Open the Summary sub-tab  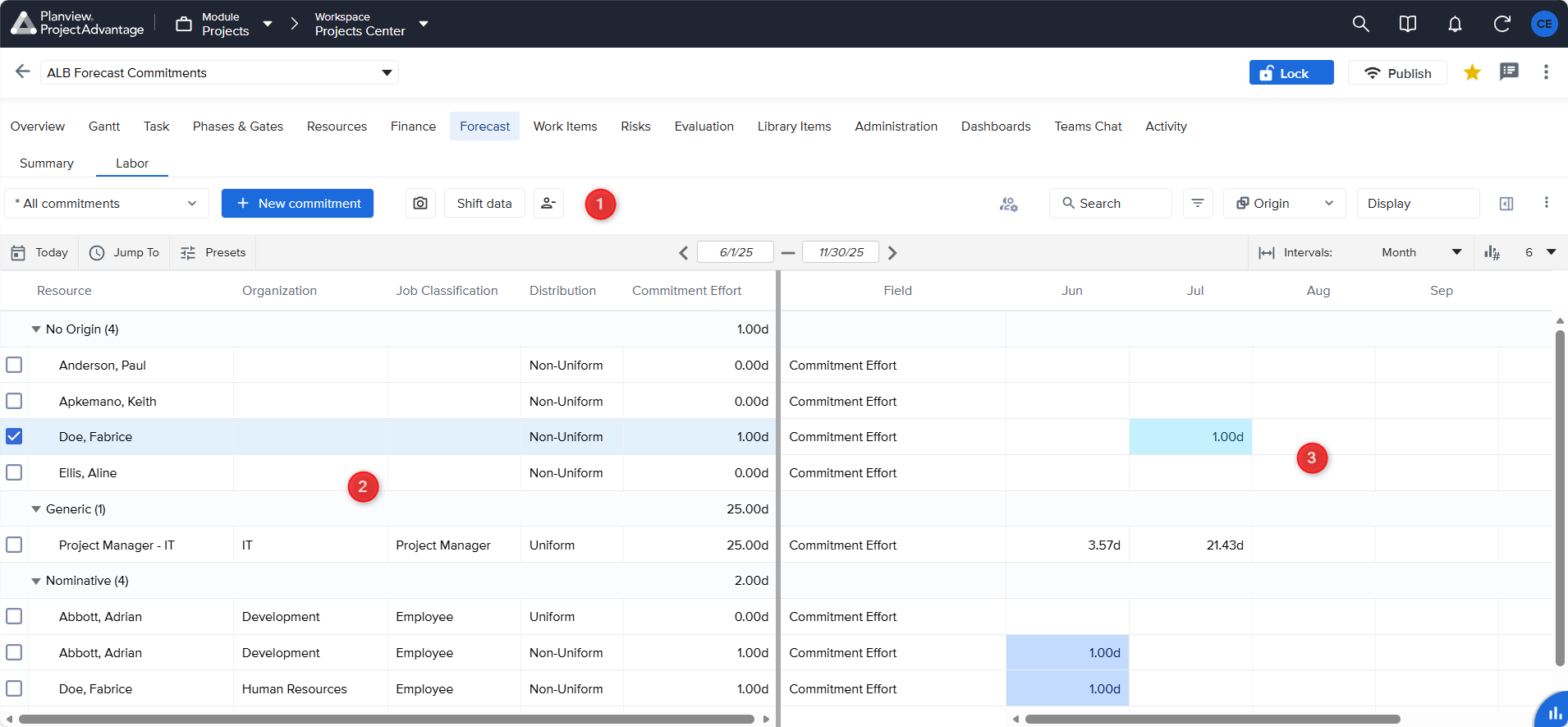click(x=47, y=163)
